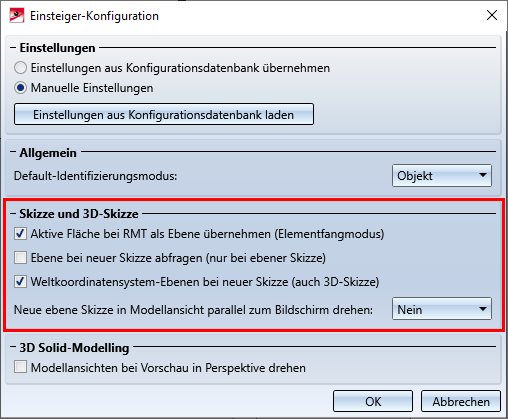
Task: Enable 'Ebene bei neuer Skizze abfragen' checkbox
Action: click(20, 258)
